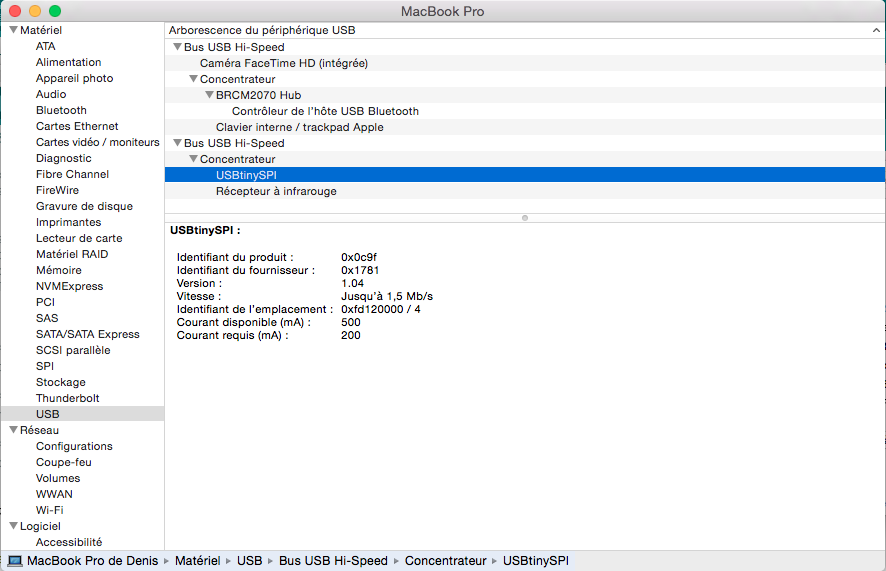The width and height of the screenshot is (886, 571).
Task: Click the sort chevron in Arborescence header
Action: click(x=876, y=30)
